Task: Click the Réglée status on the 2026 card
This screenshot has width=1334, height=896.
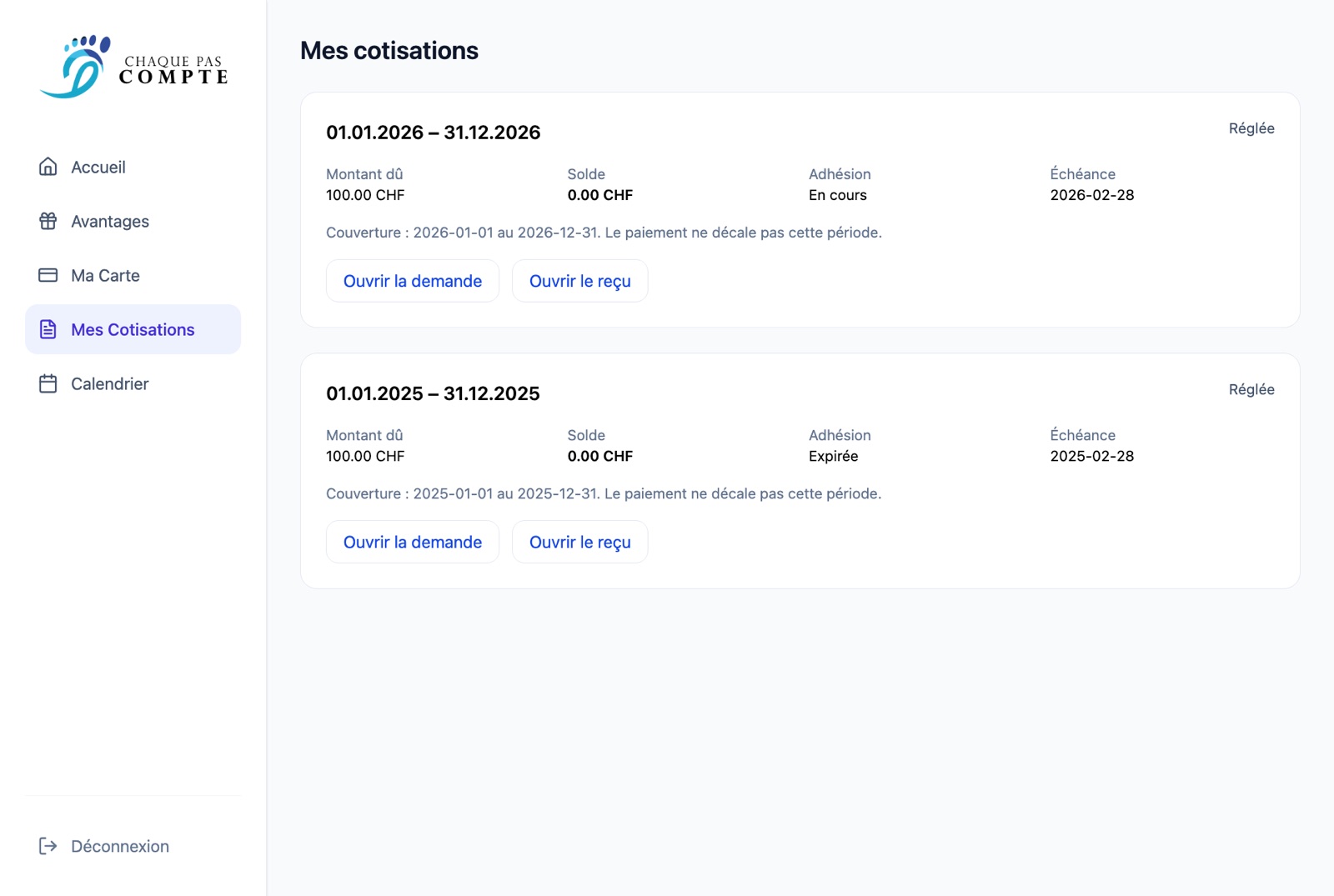Action: pos(1251,128)
